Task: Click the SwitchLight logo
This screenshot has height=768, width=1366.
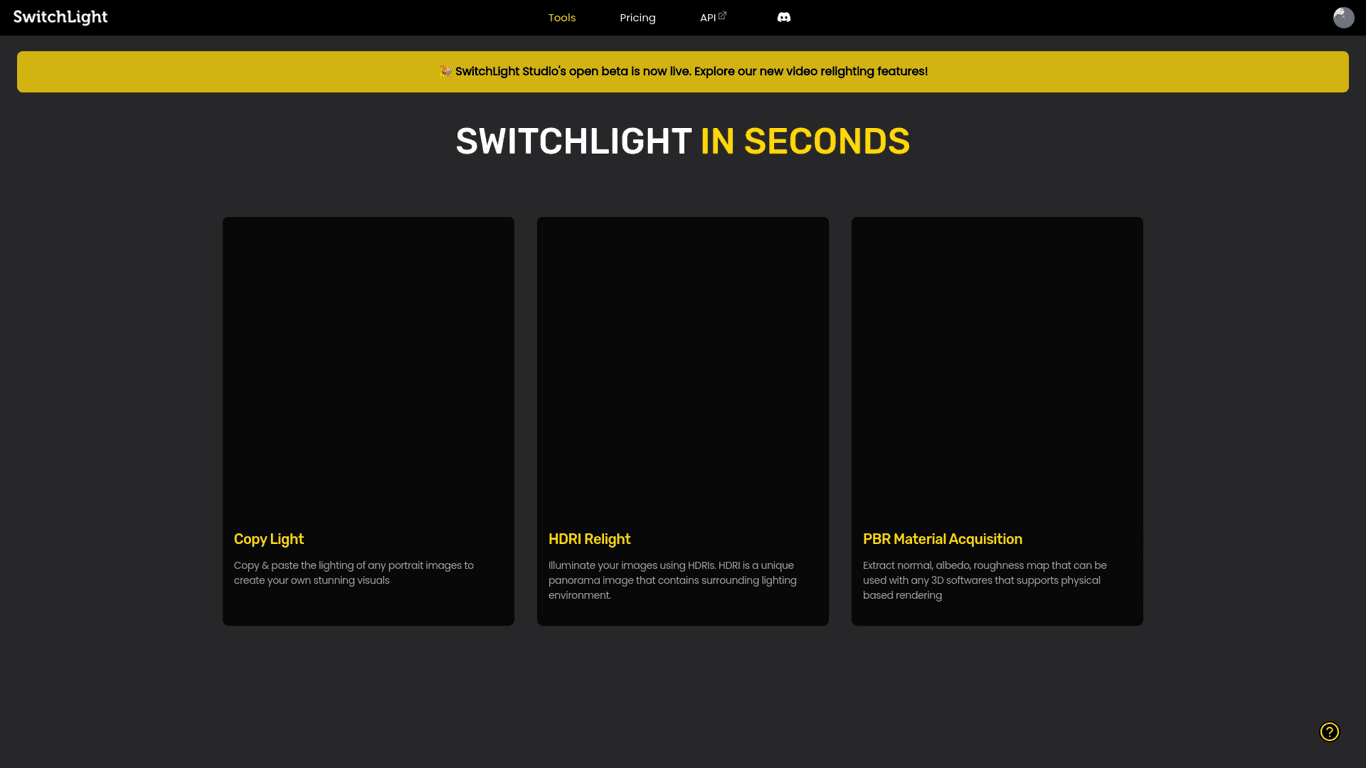Action: (x=60, y=17)
